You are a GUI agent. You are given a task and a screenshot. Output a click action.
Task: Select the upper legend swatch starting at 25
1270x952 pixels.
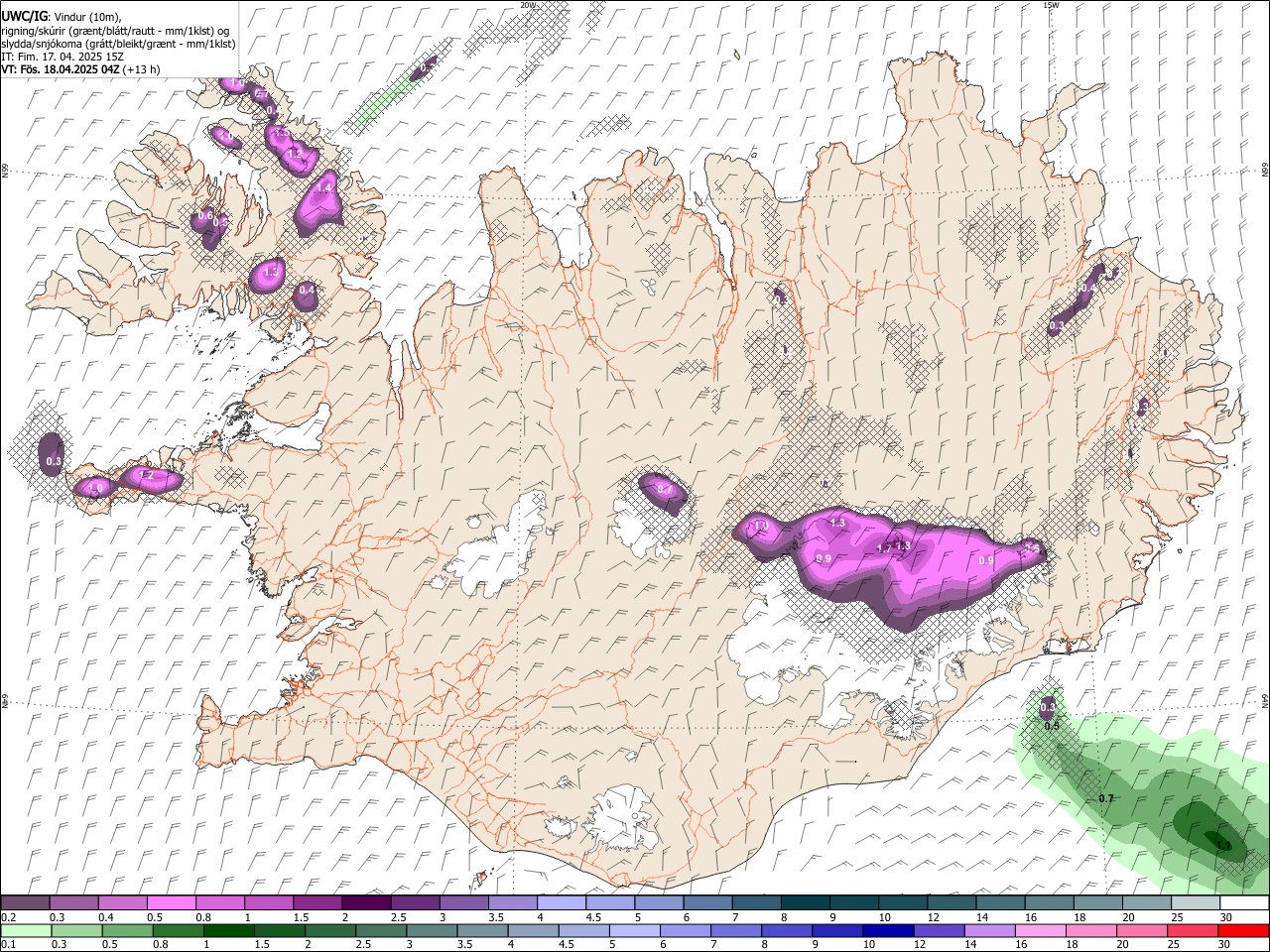click(x=1195, y=903)
